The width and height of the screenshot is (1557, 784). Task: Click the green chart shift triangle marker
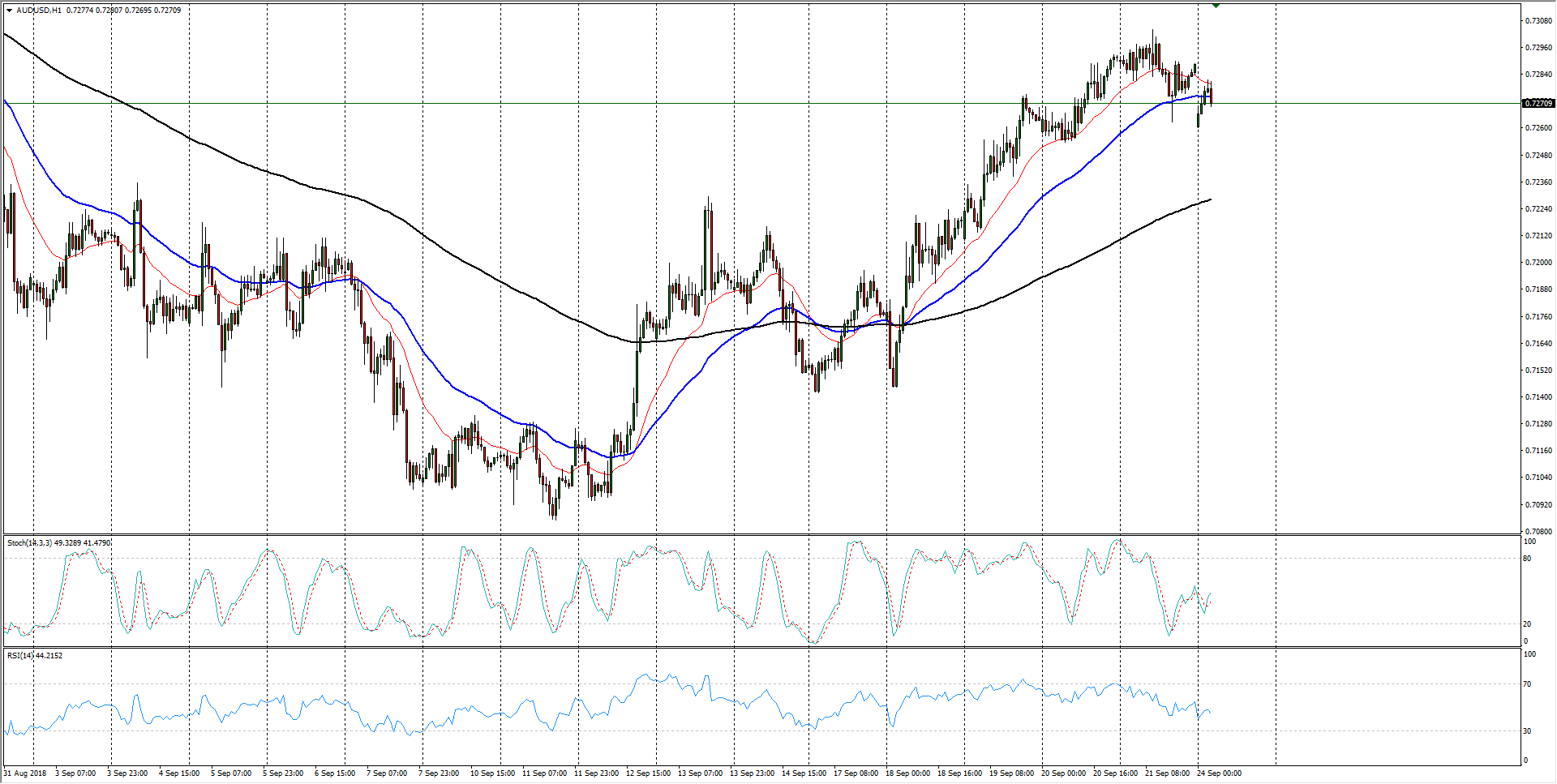pyautogui.click(x=1216, y=6)
